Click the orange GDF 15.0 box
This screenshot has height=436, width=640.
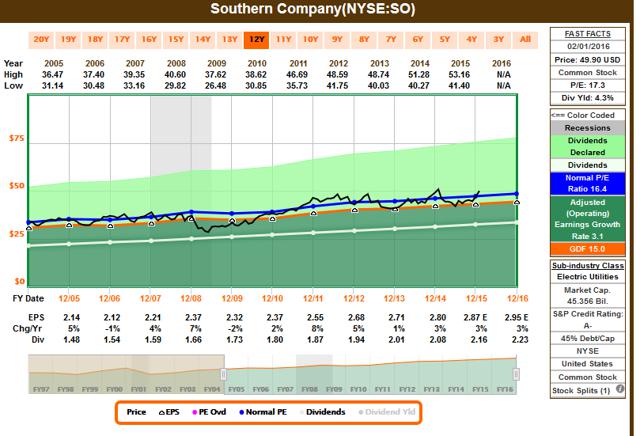point(588,249)
